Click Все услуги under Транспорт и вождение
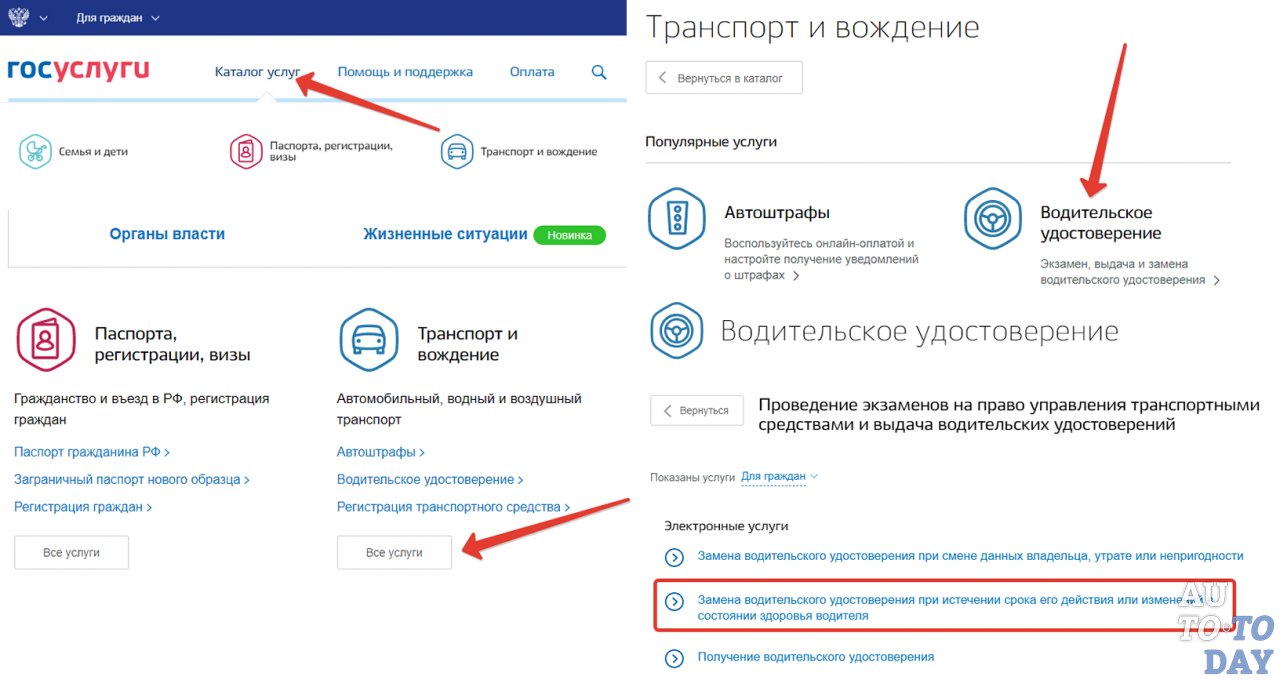 coord(394,552)
